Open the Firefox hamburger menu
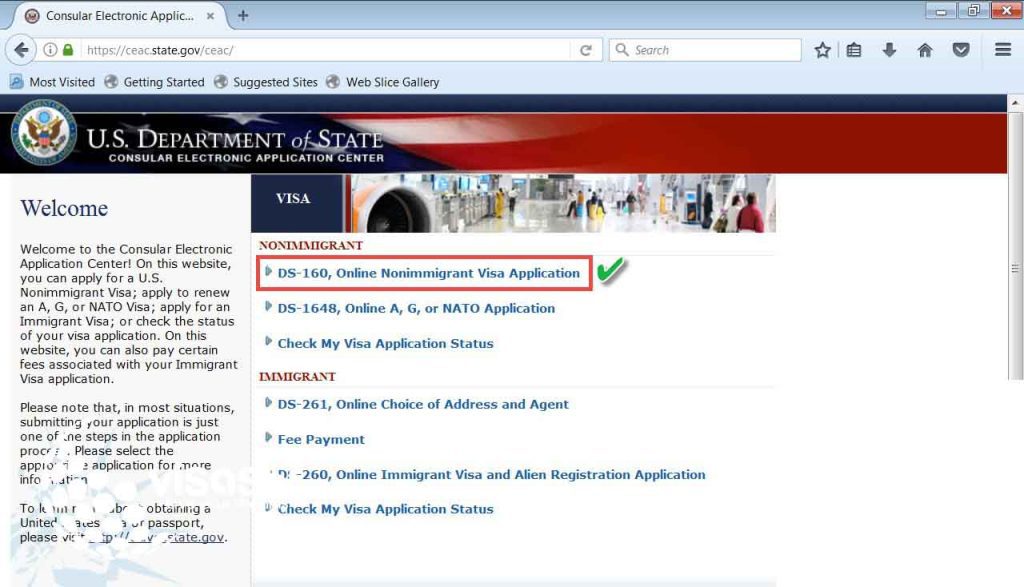Screen dimensions: 1024x587 [1003, 50]
